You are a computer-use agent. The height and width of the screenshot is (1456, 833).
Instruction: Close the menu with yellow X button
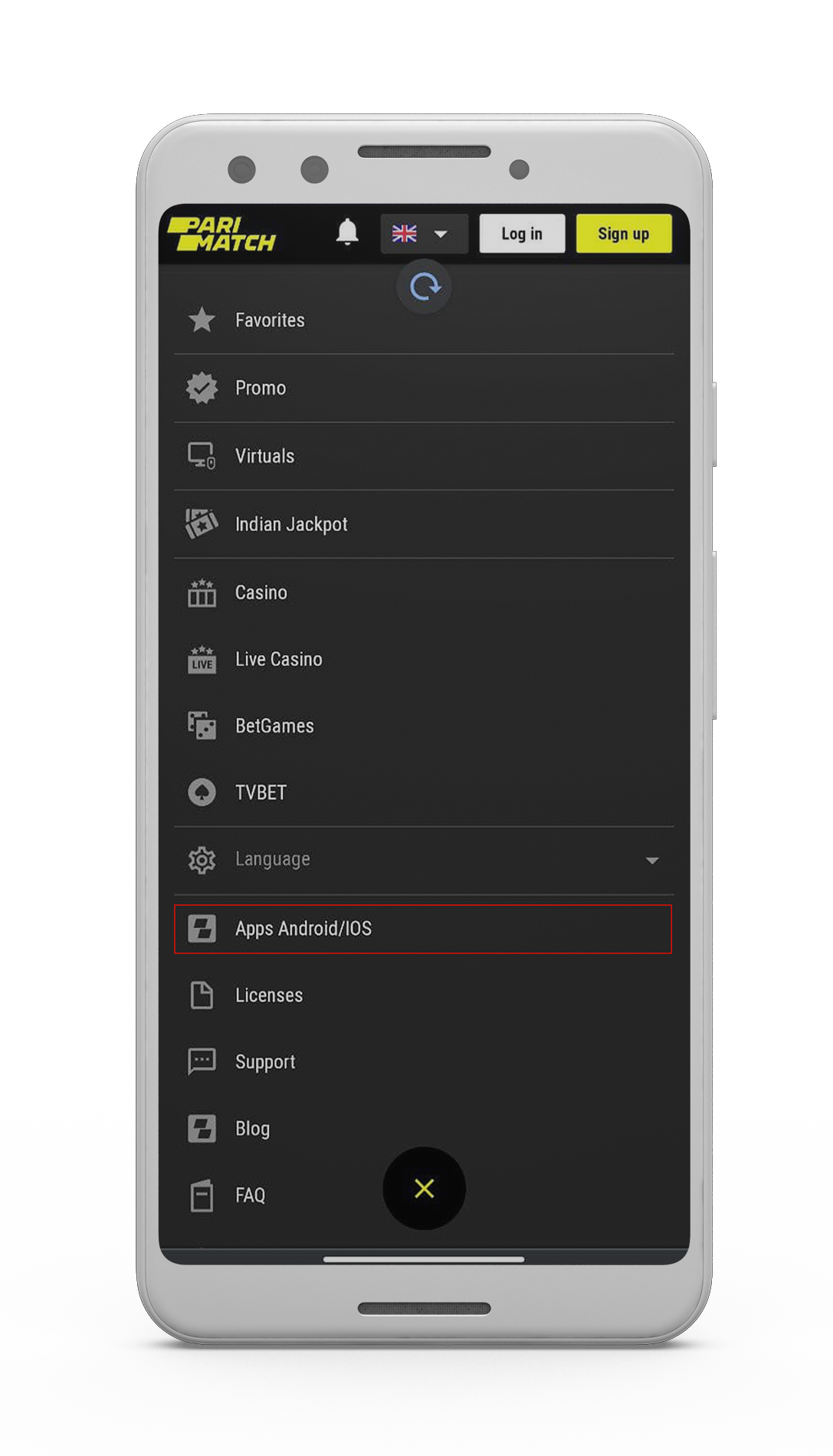(x=424, y=1189)
